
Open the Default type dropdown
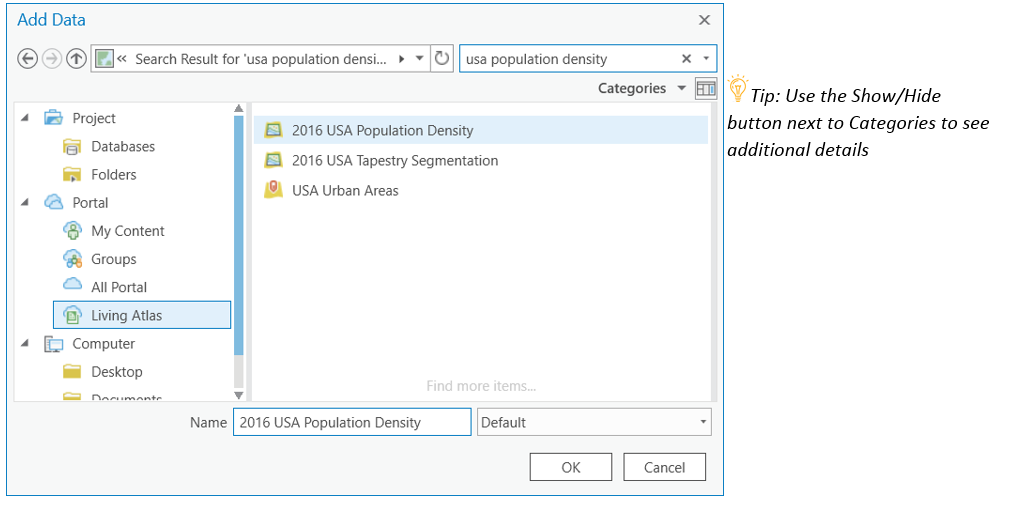tap(594, 422)
